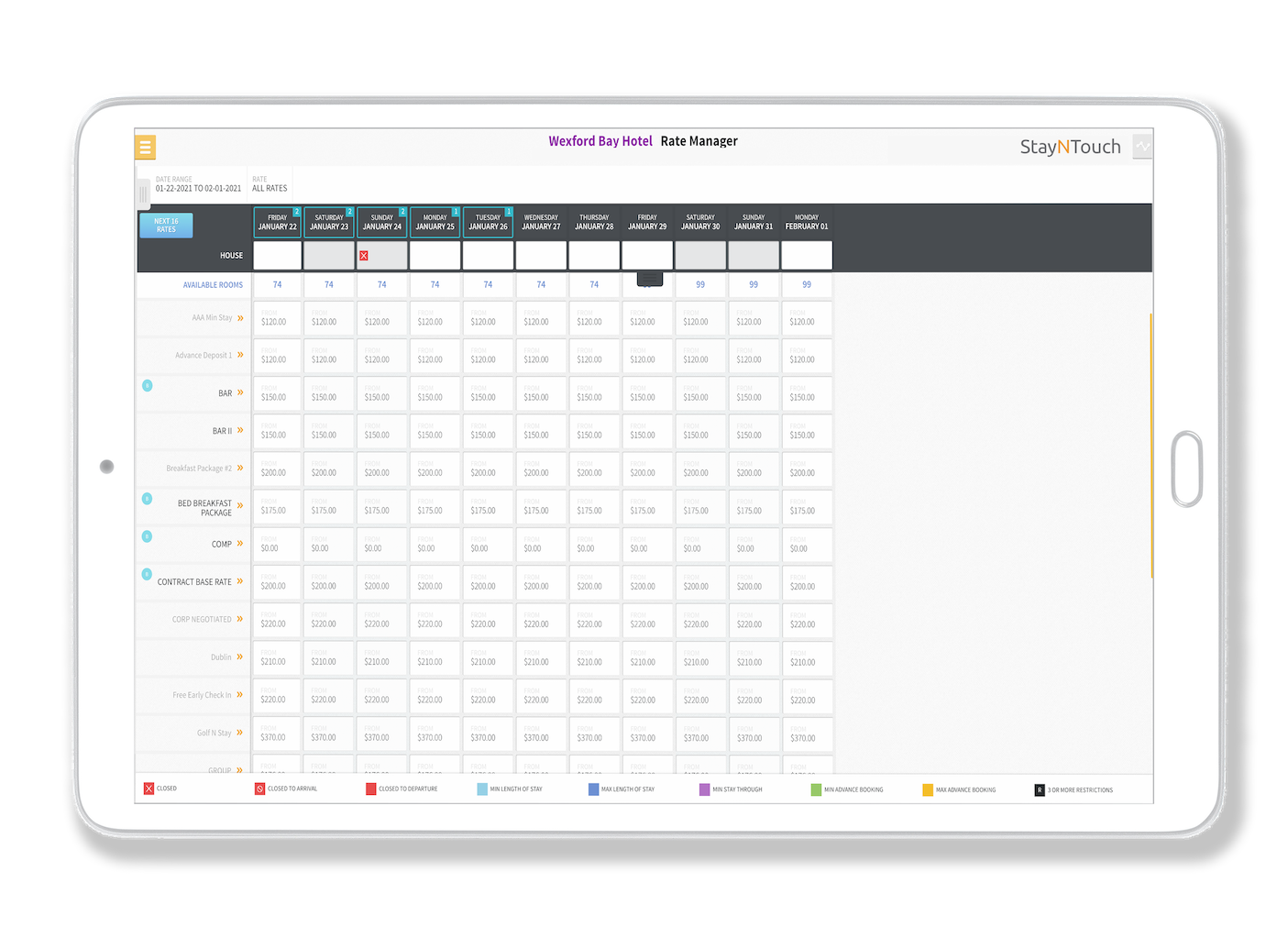1288x949 pixels.
Task: Click available rooms 74 under January 22
Action: (x=277, y=285)
